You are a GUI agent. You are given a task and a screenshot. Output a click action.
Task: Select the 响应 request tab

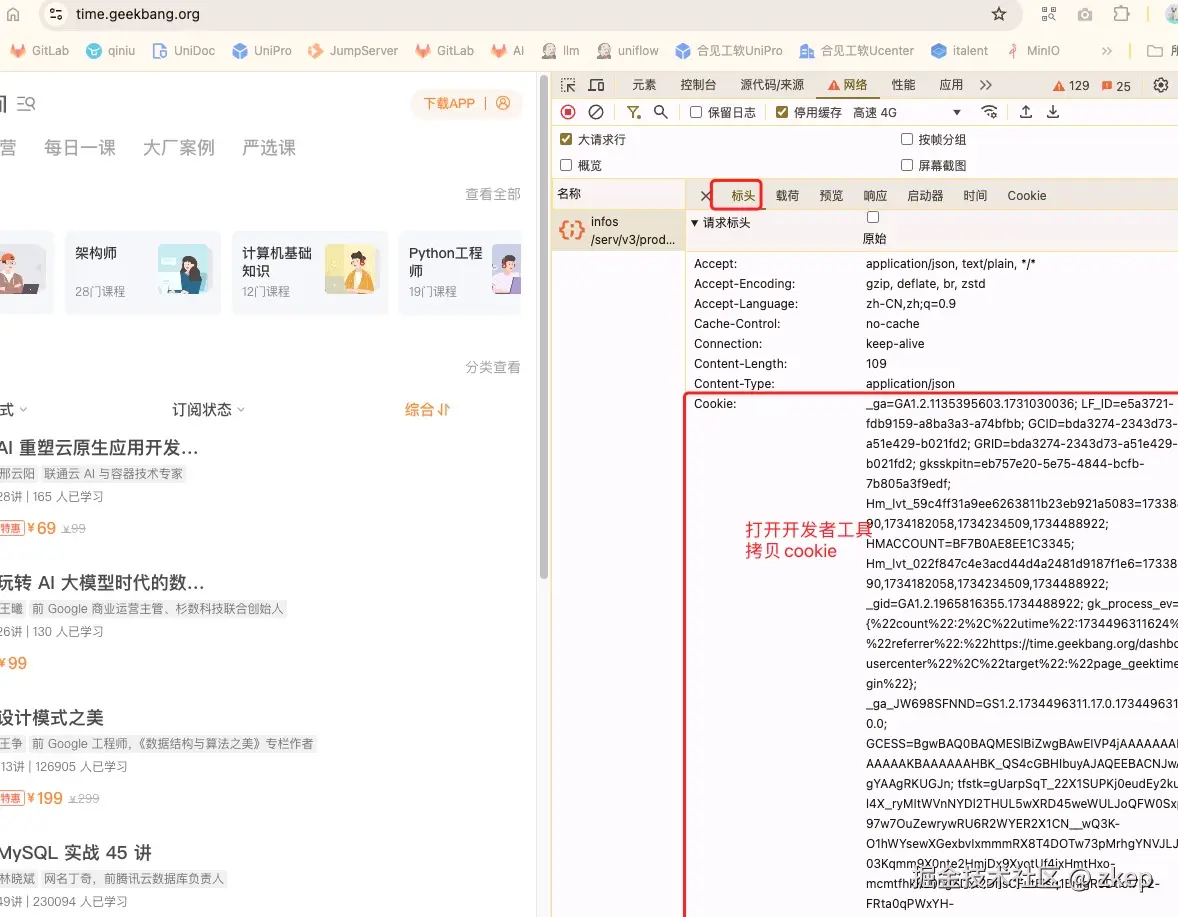pos(875,195)
